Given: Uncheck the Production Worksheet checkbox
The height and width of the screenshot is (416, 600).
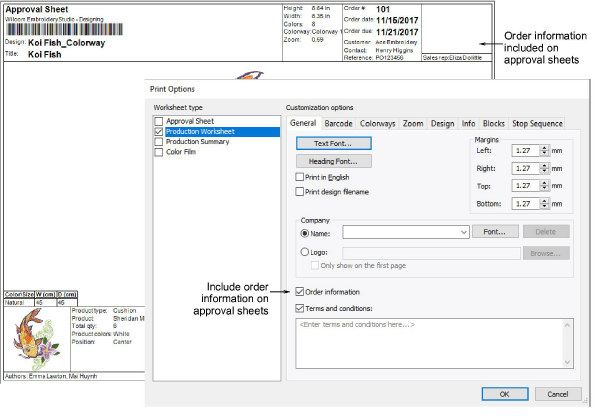Looking at the screenshot, I should point(159,131).
